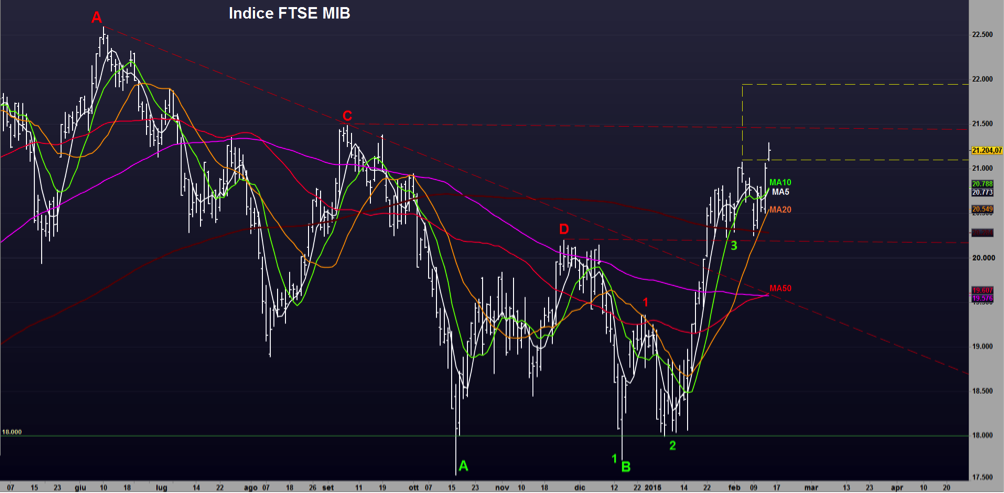Screen dimensions: 1004x493
Task: Select the red wave label D
Action: pos(564,229)
